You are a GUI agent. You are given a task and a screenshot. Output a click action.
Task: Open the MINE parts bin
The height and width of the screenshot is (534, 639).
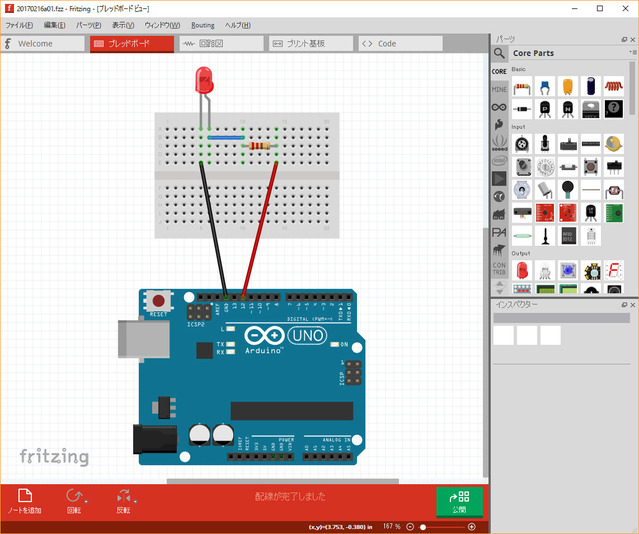499,89
